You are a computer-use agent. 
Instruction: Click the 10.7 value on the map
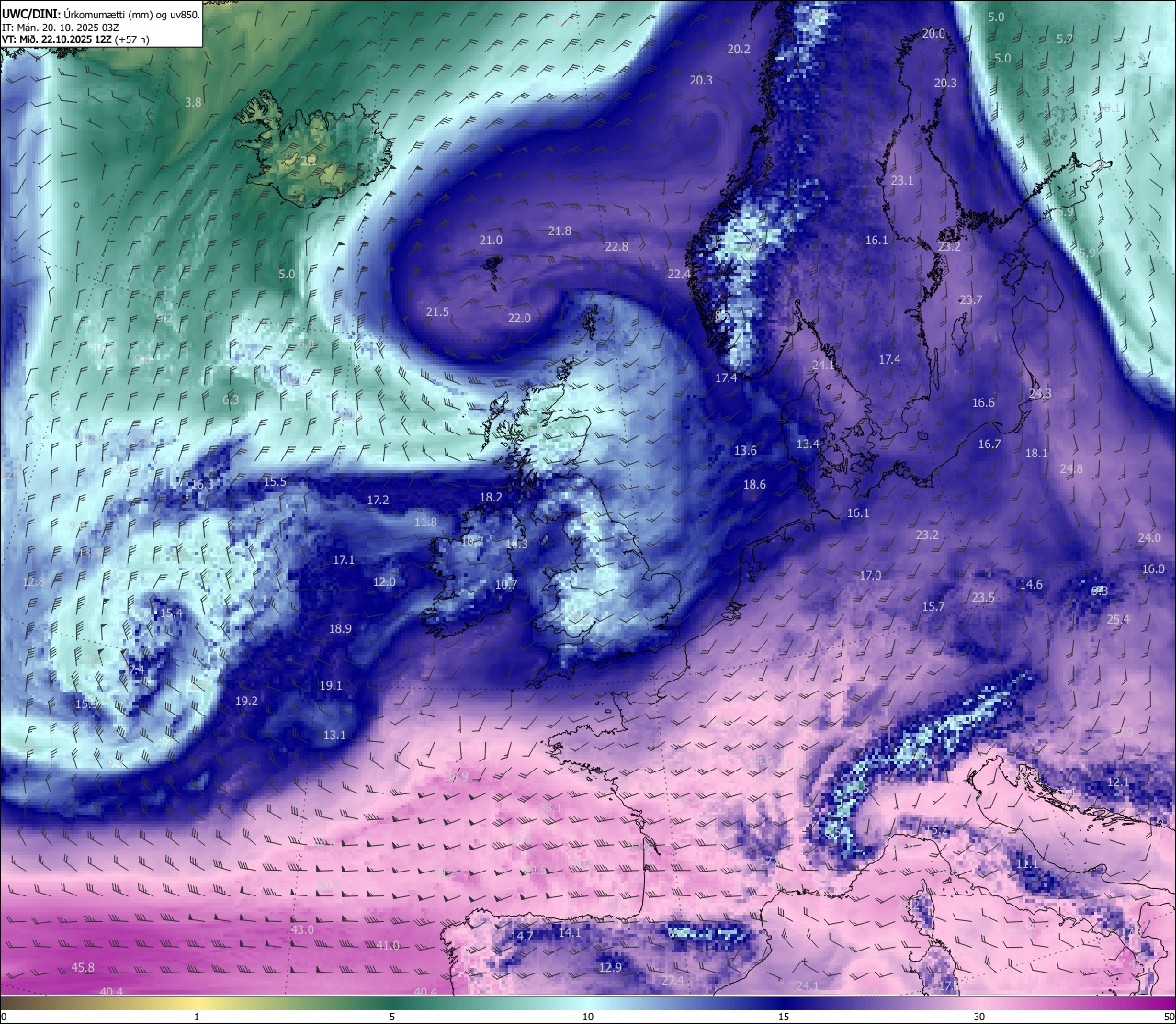pos(506,585)
